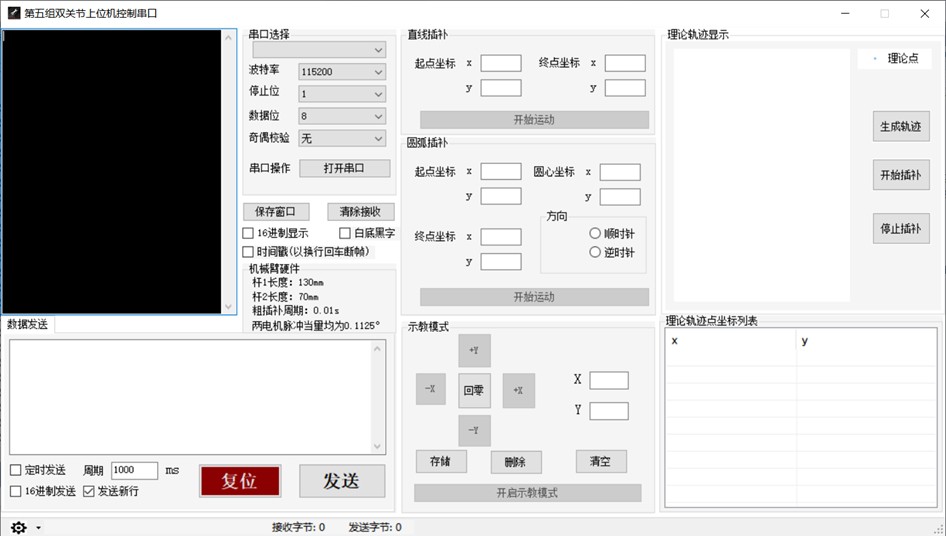This screenshot has height=536, width=946.
Task: Click the 发送字节: 0 status text
Action: tap(375, 528)
